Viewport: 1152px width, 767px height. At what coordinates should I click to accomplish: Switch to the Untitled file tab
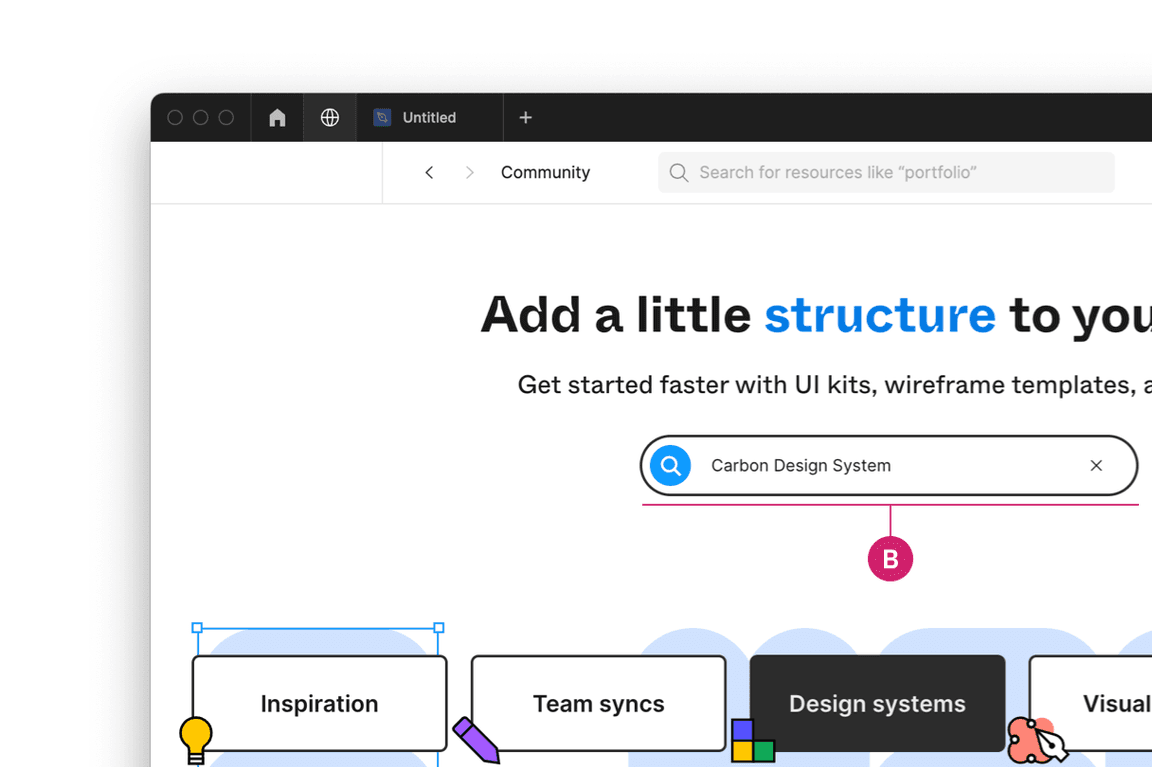[429, 118]
